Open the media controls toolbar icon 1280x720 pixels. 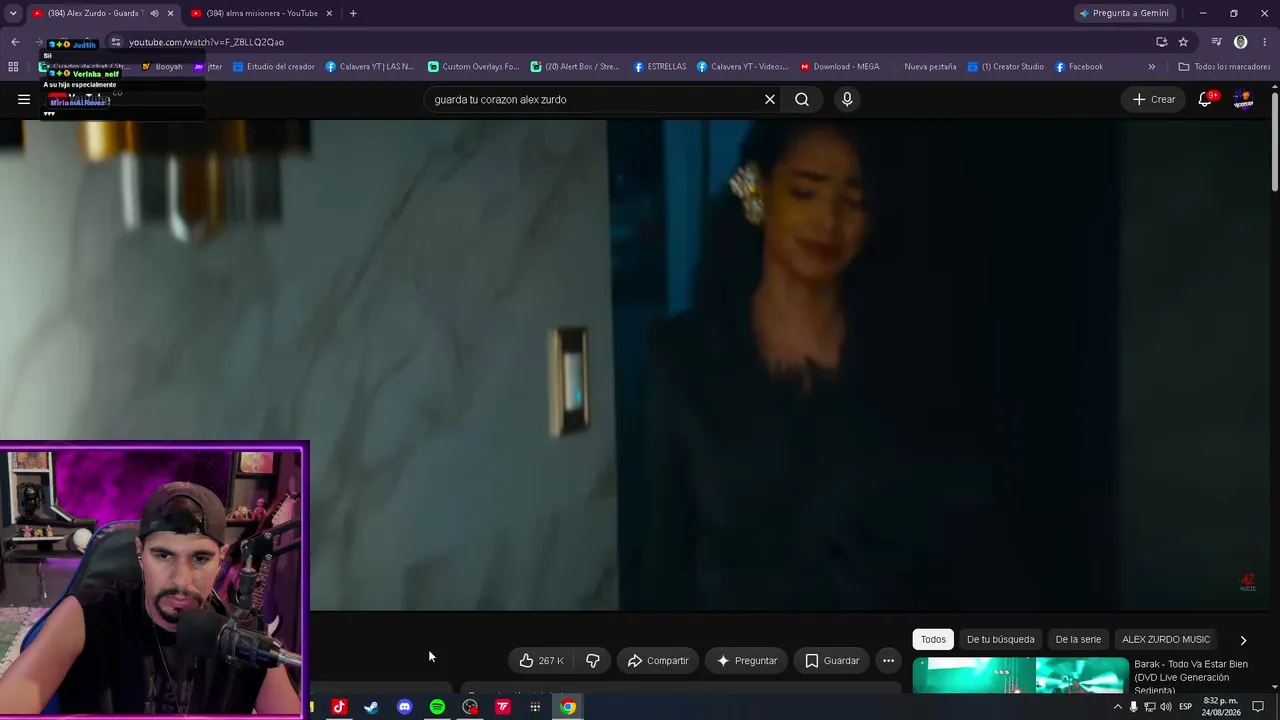(x=1216, y=42)
